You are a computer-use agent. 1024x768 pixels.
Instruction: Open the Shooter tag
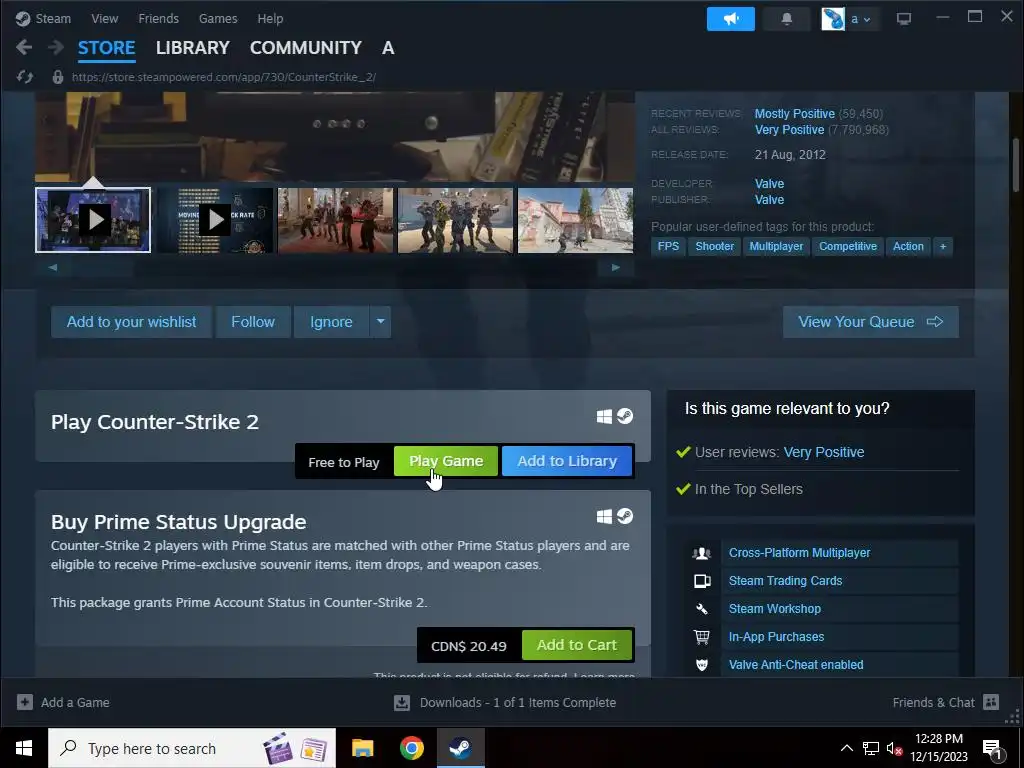point(714,246)
